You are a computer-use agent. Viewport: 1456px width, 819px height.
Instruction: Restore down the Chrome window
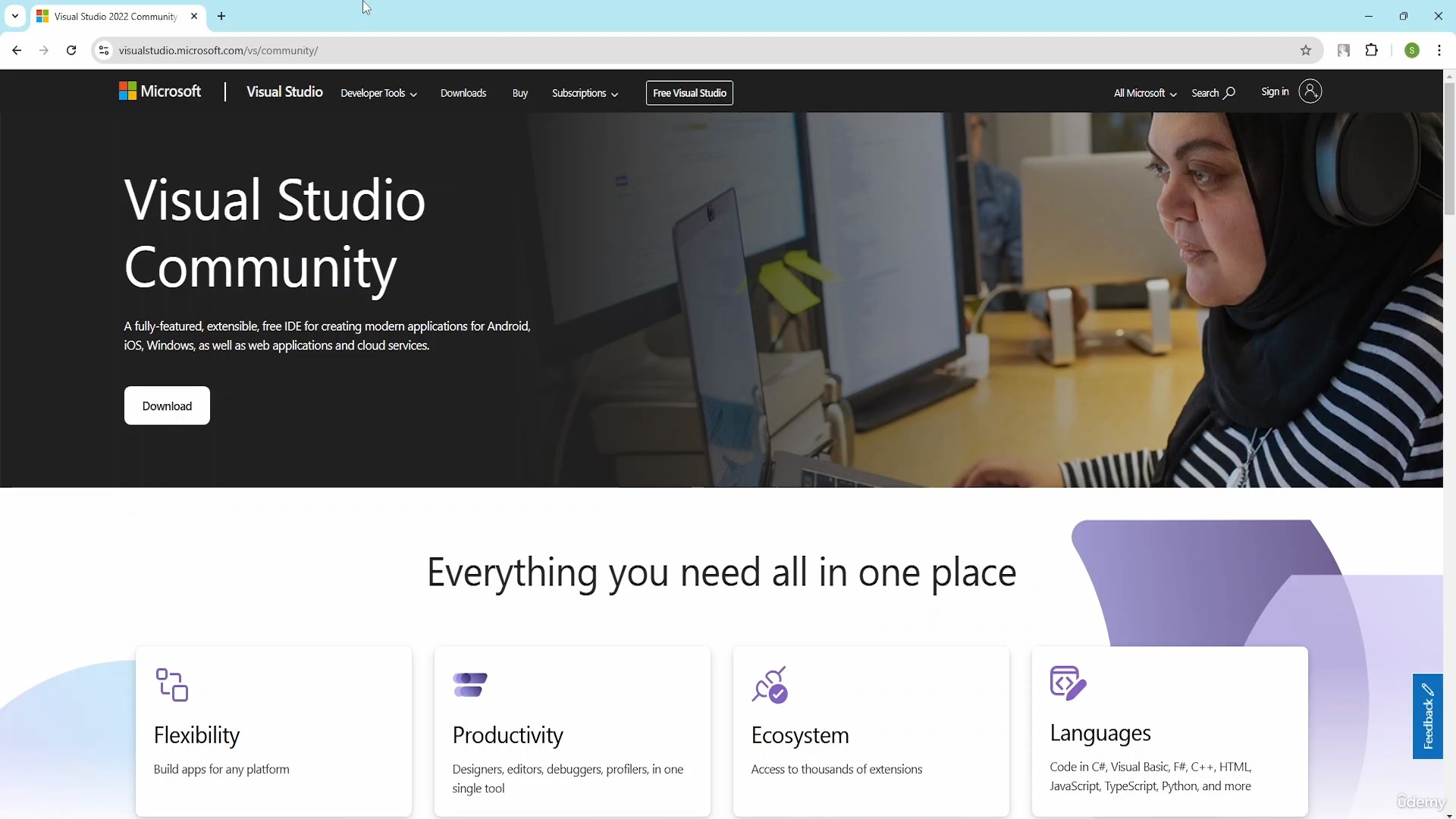click(1404, 16)
